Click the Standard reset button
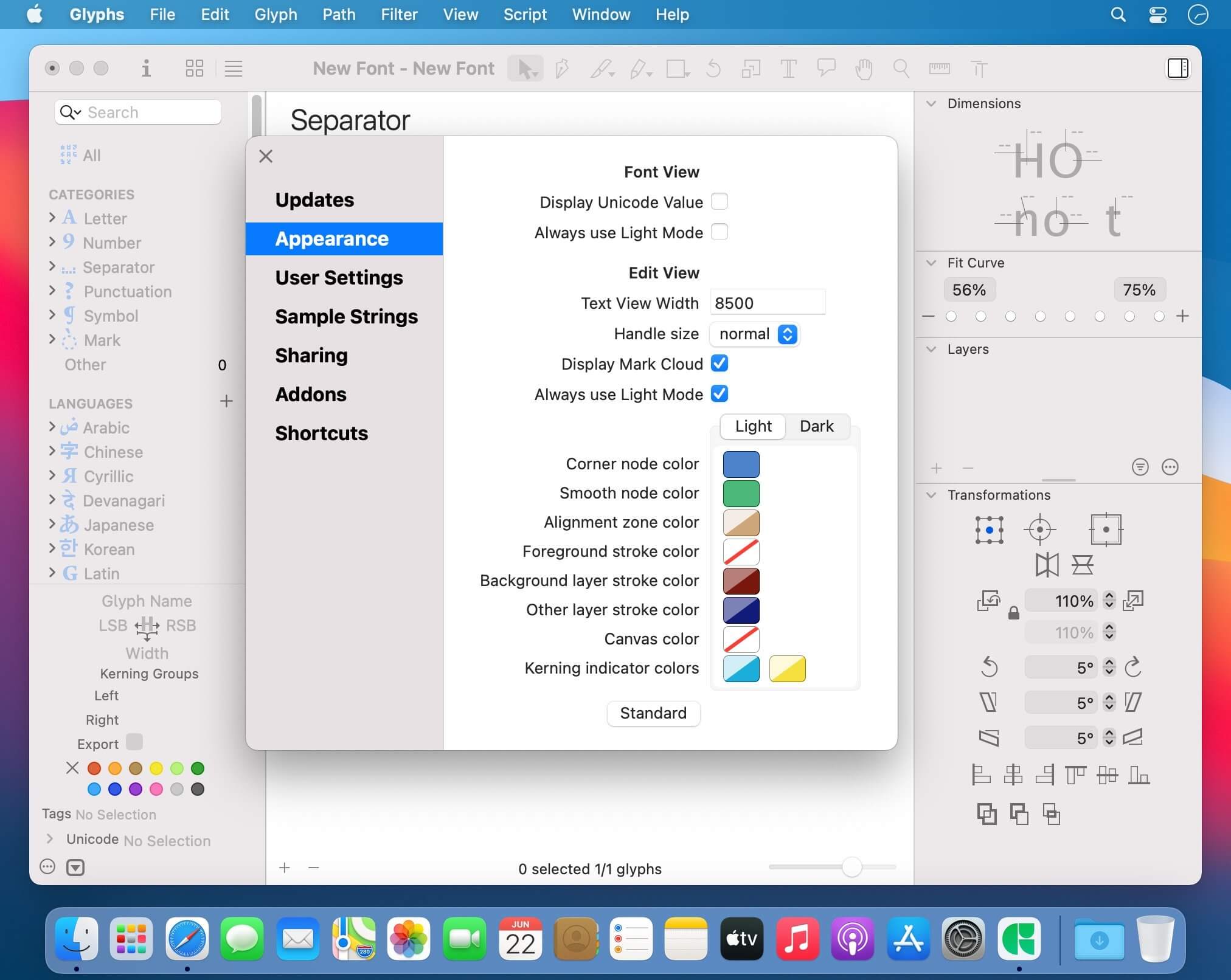Screen dimensions: 1231x980 (x=653, y=713)
